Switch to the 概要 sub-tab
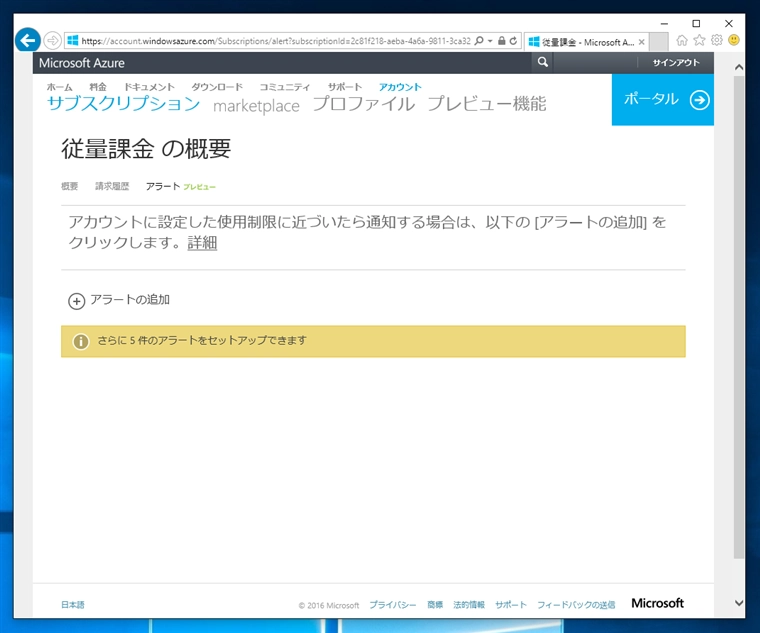This screenshot has height=633, width=760. (x=69, y=186)
